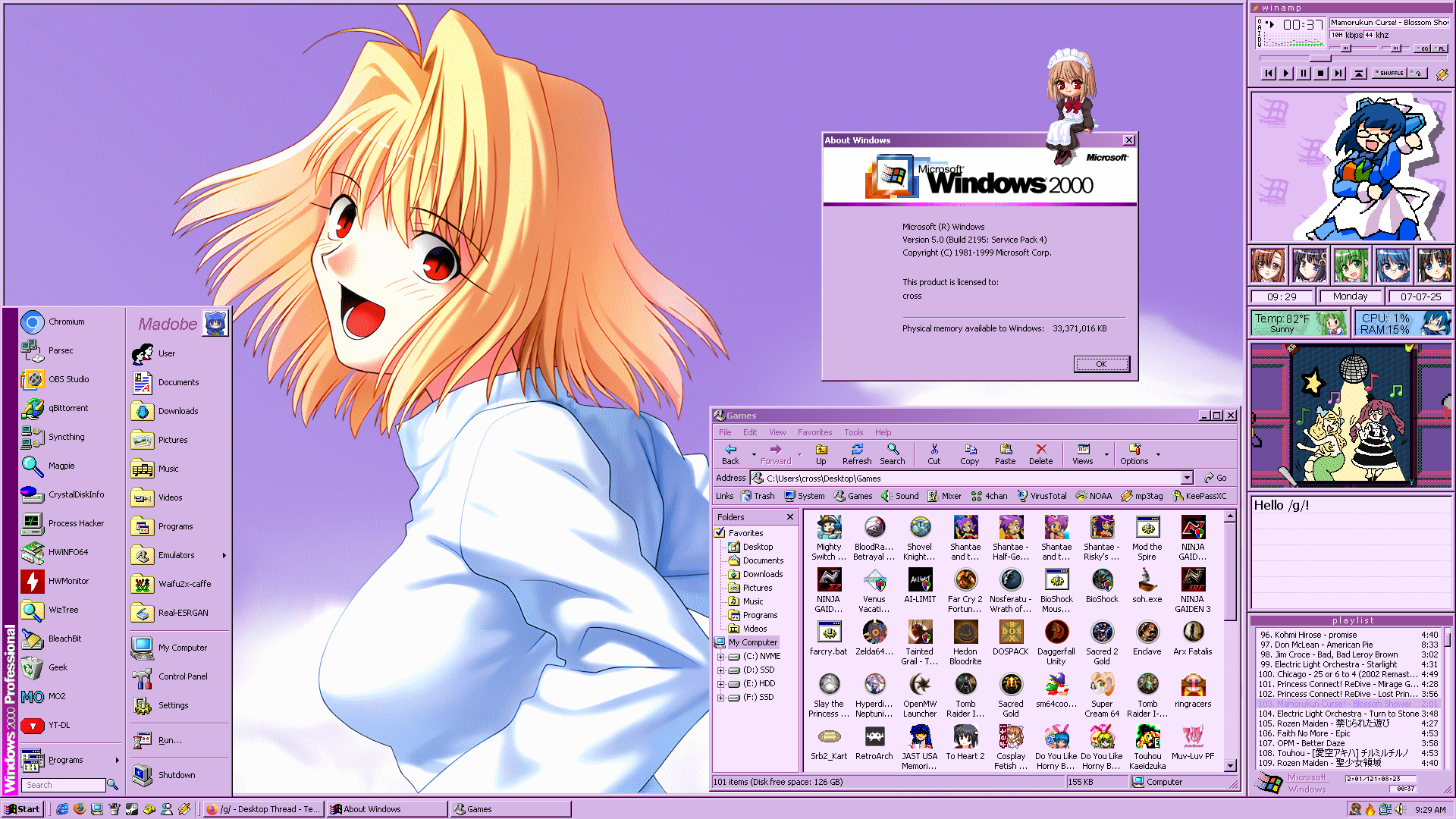Toggle Winamp shuffle mode
1456x819 pixels.
(x=1390, y=74)
